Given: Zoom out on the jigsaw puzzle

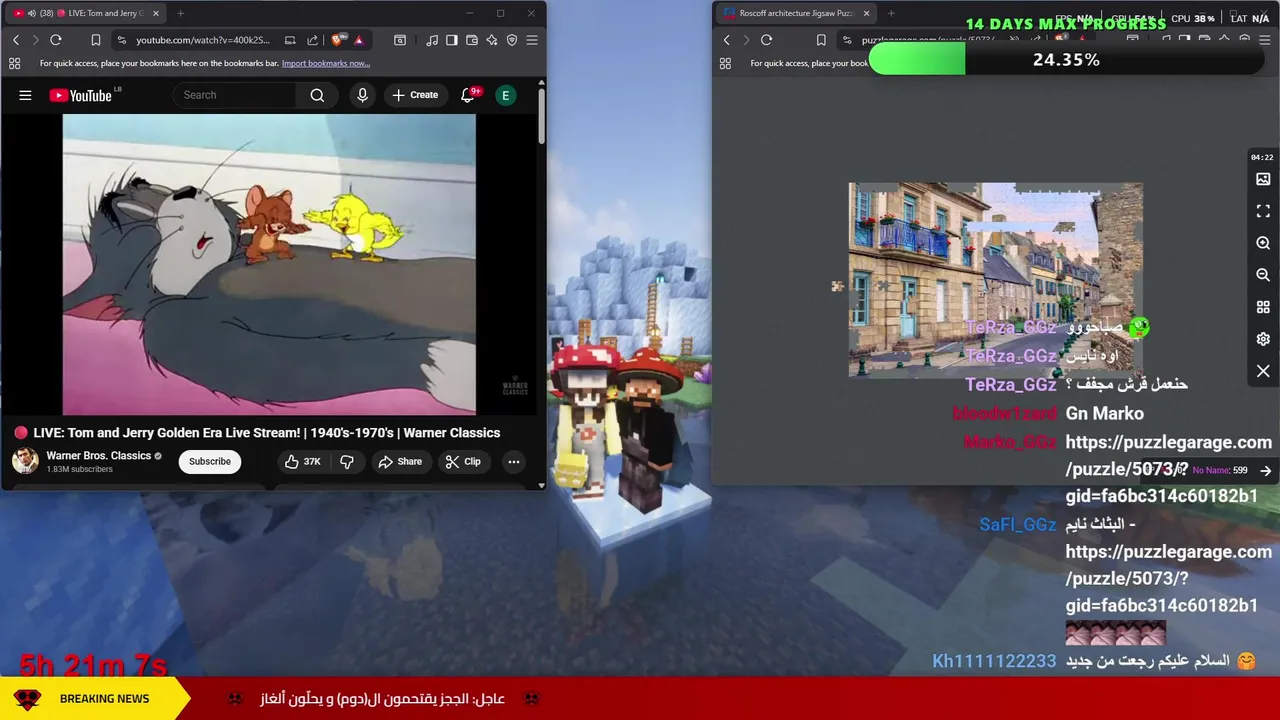Looking at the screenshot, I should click(x=1263, y=275).
